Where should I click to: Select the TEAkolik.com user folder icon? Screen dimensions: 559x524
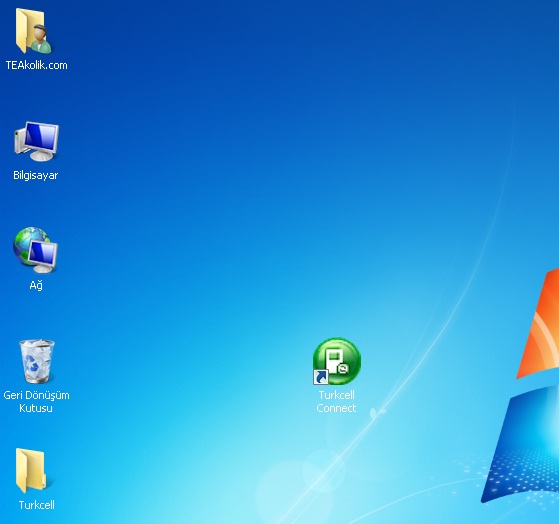[x=34, y=31]
